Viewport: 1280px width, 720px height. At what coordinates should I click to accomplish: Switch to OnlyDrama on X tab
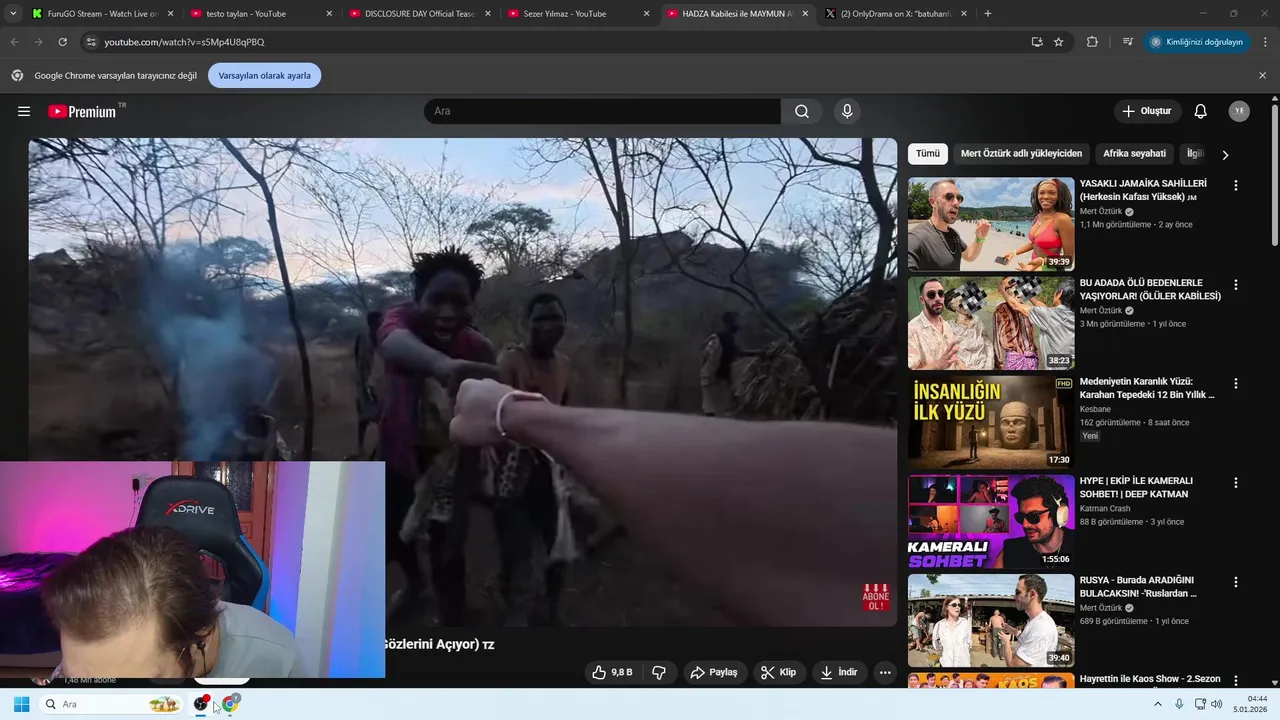pyautogui.click(x=895, y=14)
